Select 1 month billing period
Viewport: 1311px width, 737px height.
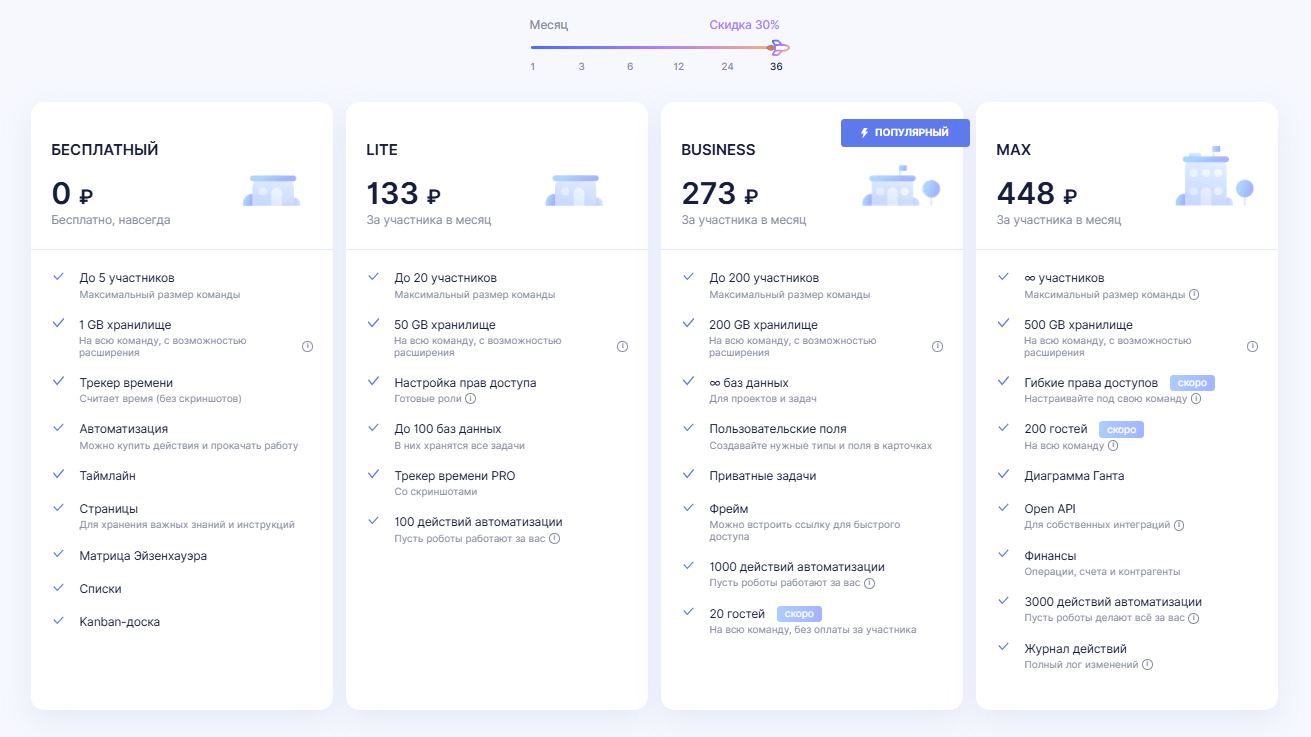[532, 67]
